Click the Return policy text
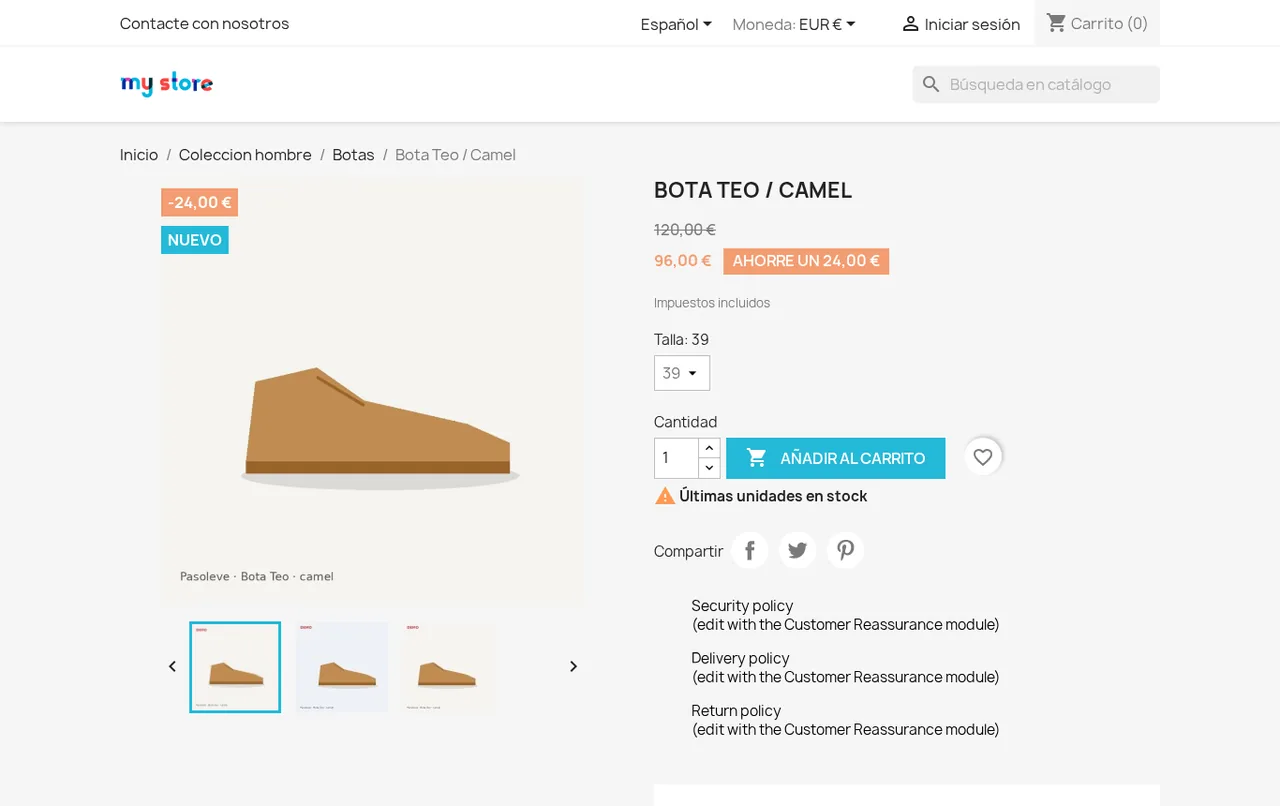This screenshot has width=1280, height=806. coord(736,711)
